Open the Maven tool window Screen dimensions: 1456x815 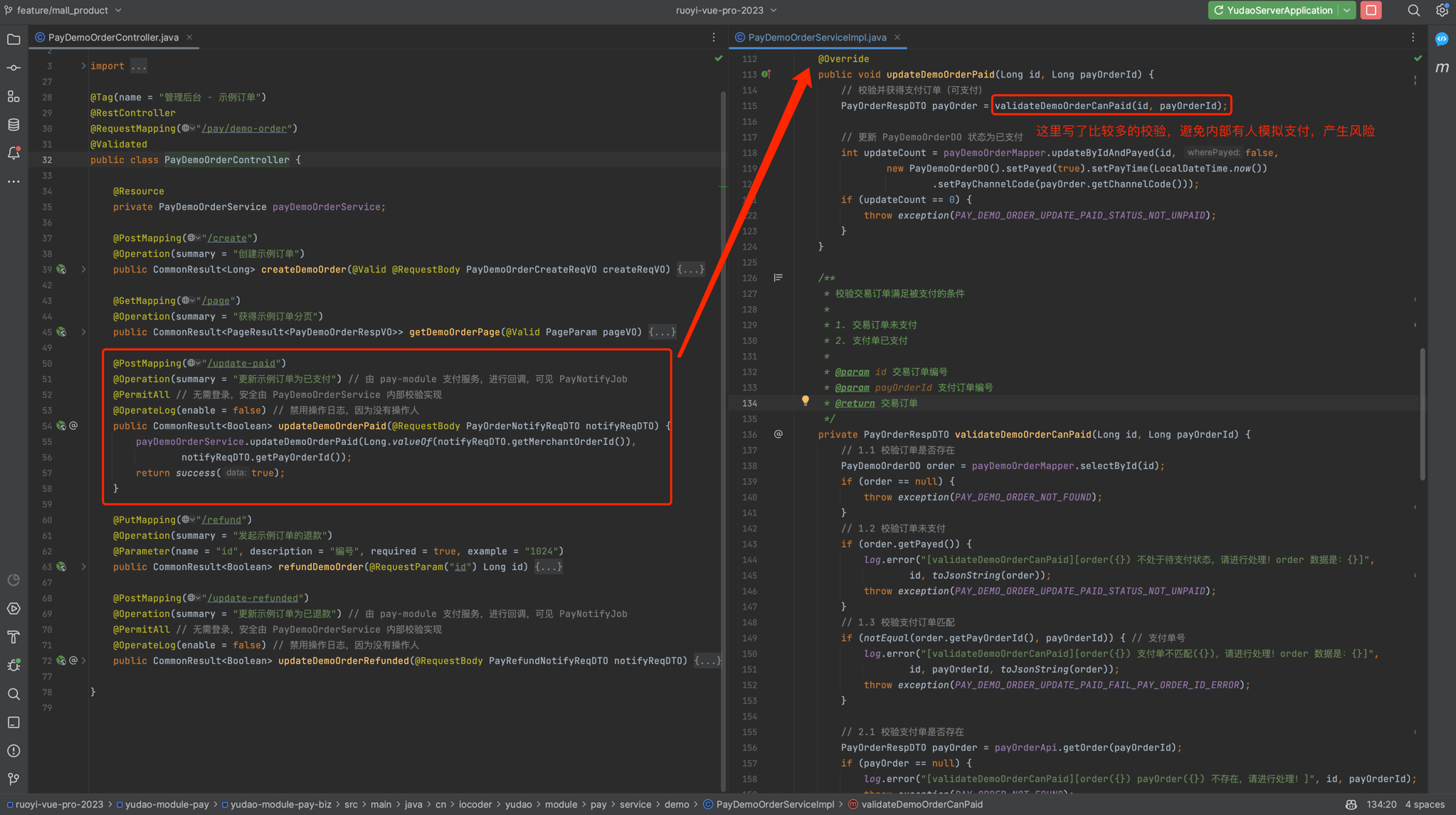[1442, 68]
